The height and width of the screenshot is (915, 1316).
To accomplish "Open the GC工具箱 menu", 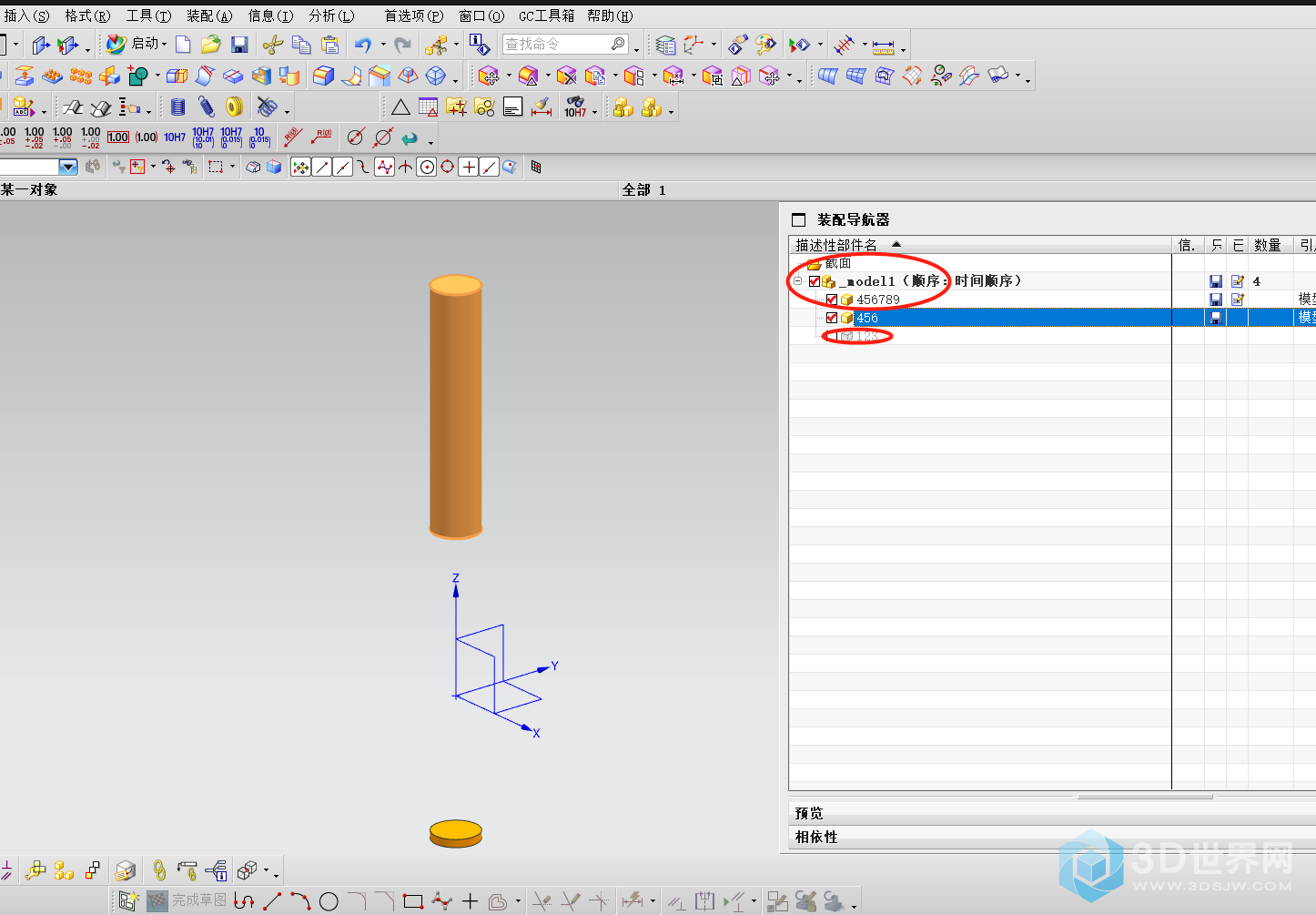I will (546, 15).
